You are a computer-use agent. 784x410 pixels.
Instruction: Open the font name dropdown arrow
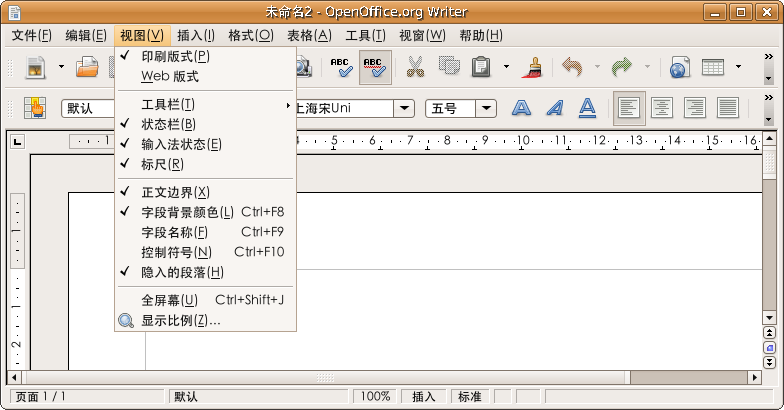coord(404,108)
